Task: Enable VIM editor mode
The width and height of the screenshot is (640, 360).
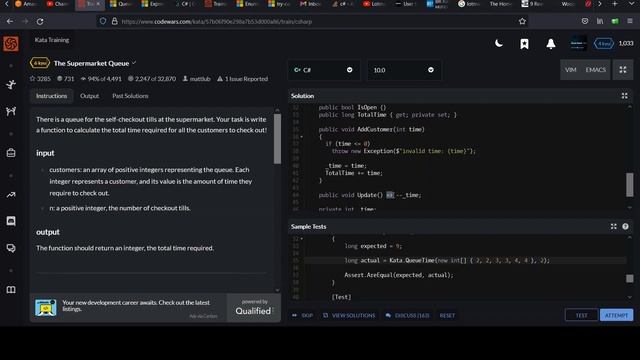Action: point(571,70)
